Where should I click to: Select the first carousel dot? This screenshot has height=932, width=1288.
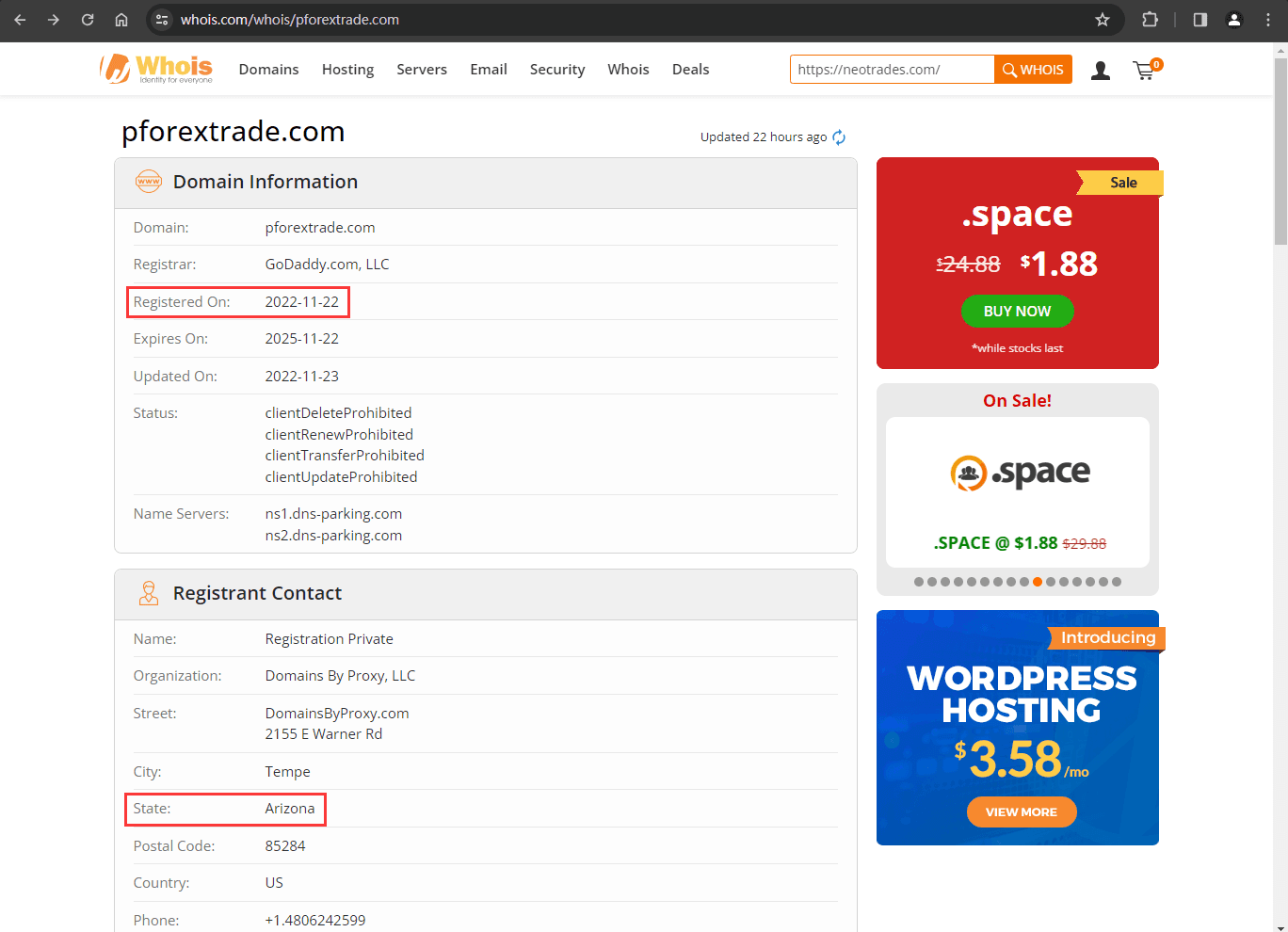[x=919, y=582]
